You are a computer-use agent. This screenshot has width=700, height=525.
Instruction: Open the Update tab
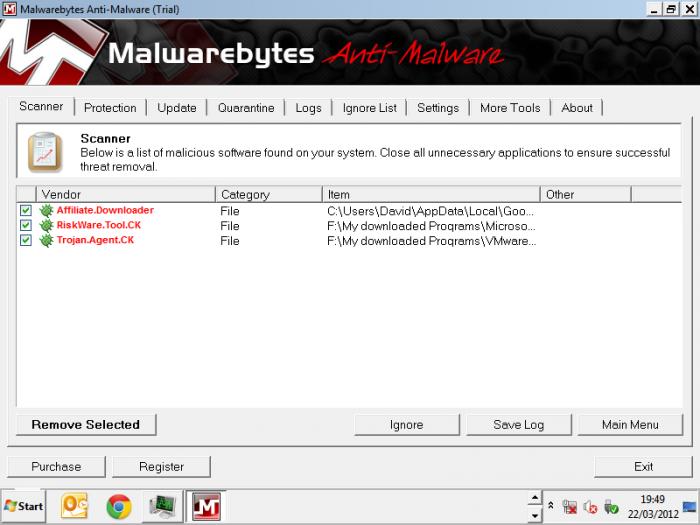177,108
